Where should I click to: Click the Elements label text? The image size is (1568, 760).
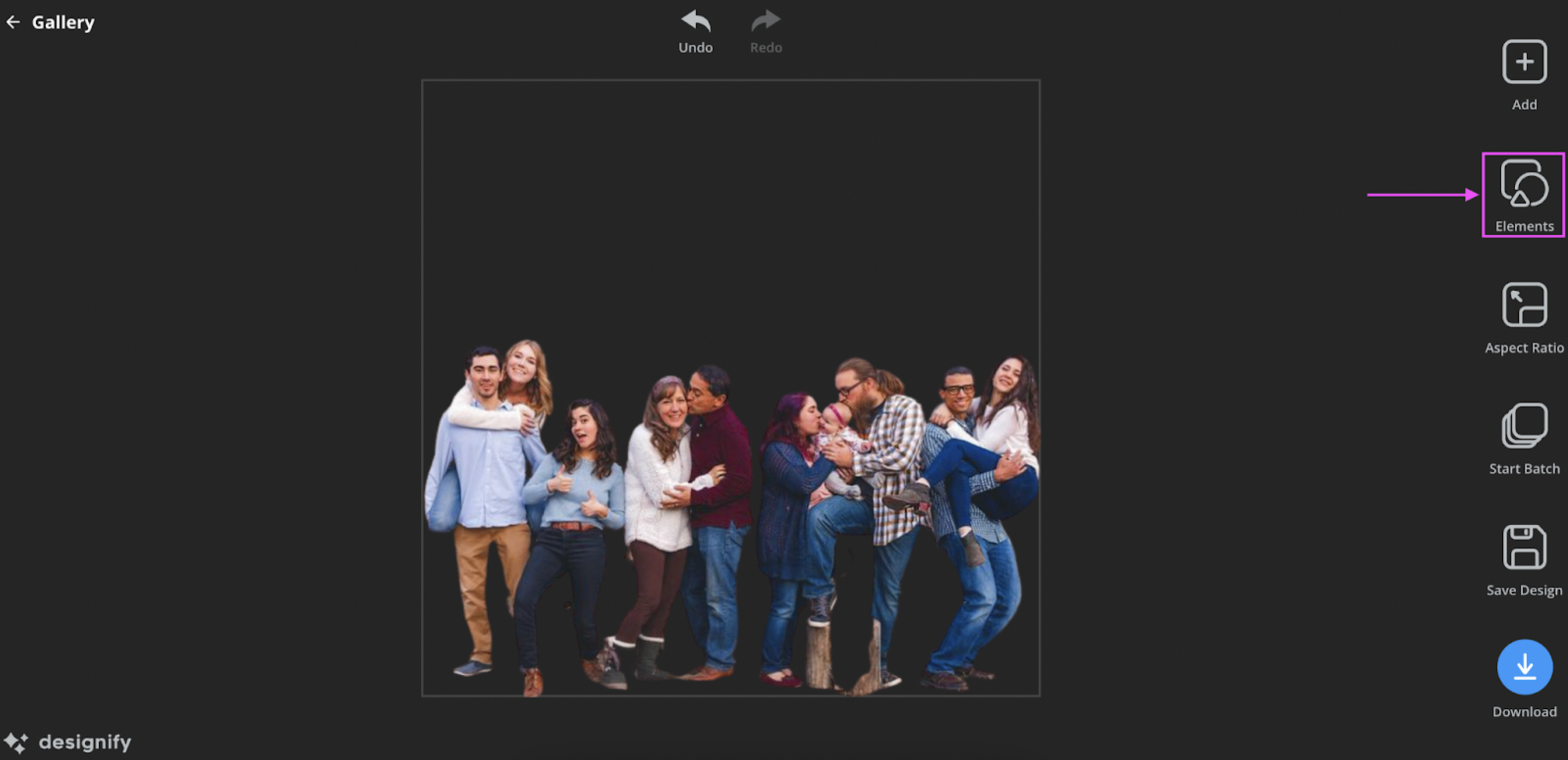point(1524,226)
